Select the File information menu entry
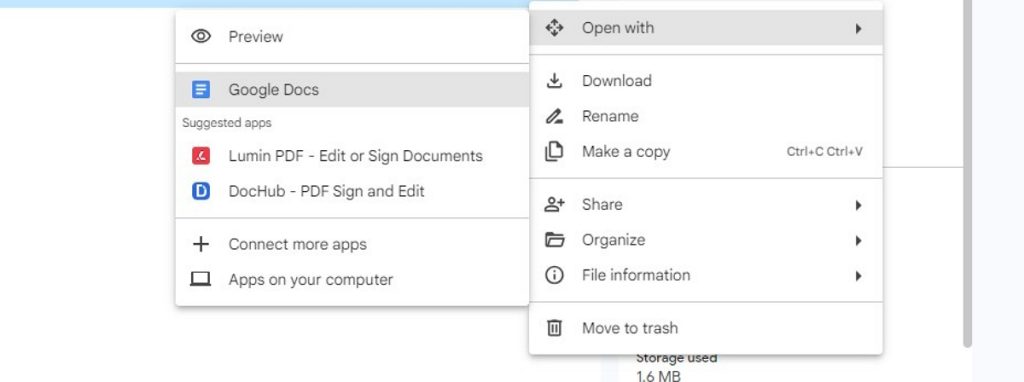Viewport: 1024px width, 382px height. pos(706,275)
